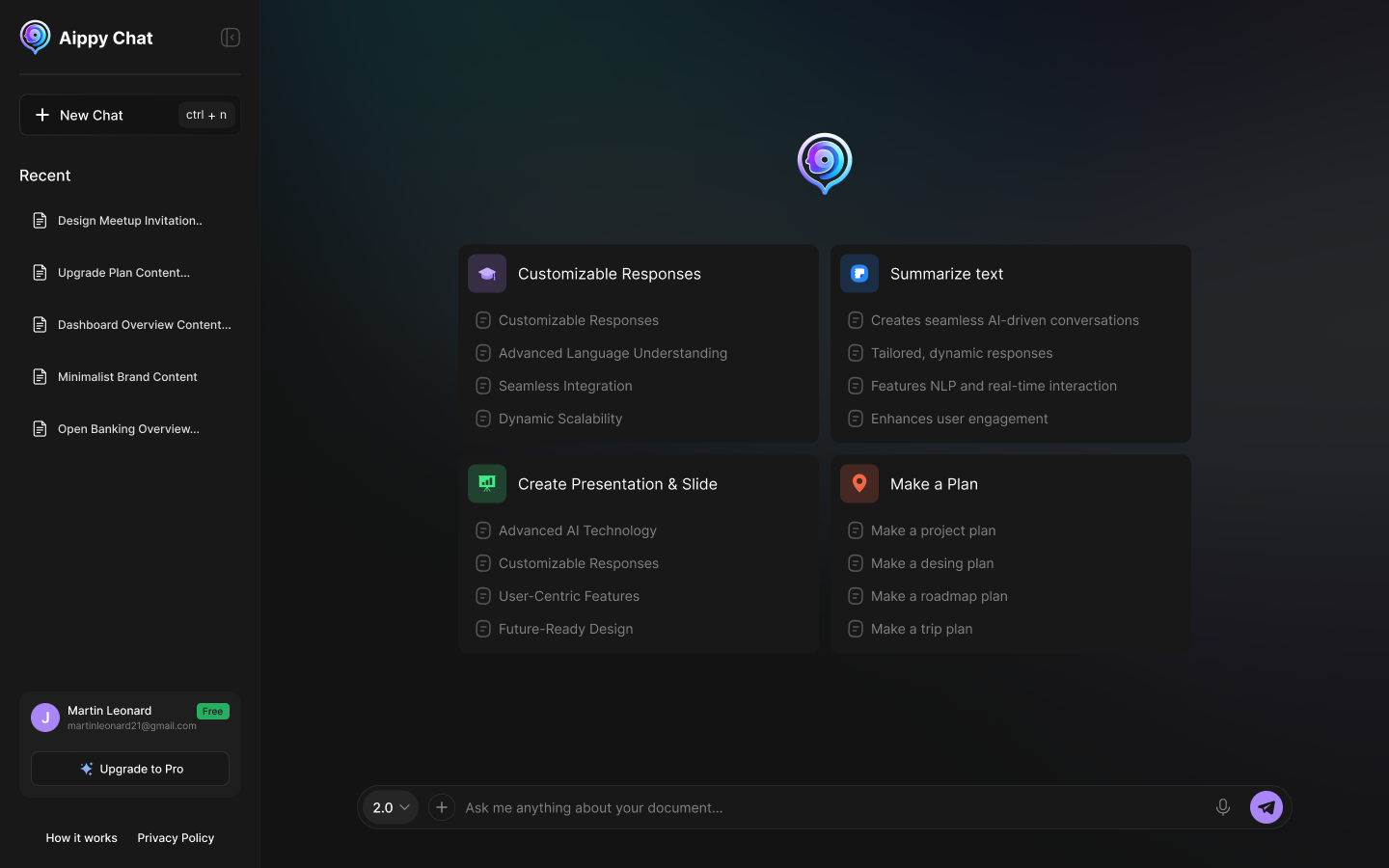Choose Make a desing plan prompt
This screenshot has height=868, width=1389.
[x=932, y=563]
